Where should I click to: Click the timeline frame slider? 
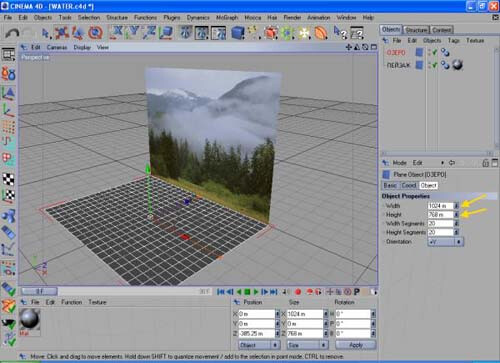[x=39, y=292]
